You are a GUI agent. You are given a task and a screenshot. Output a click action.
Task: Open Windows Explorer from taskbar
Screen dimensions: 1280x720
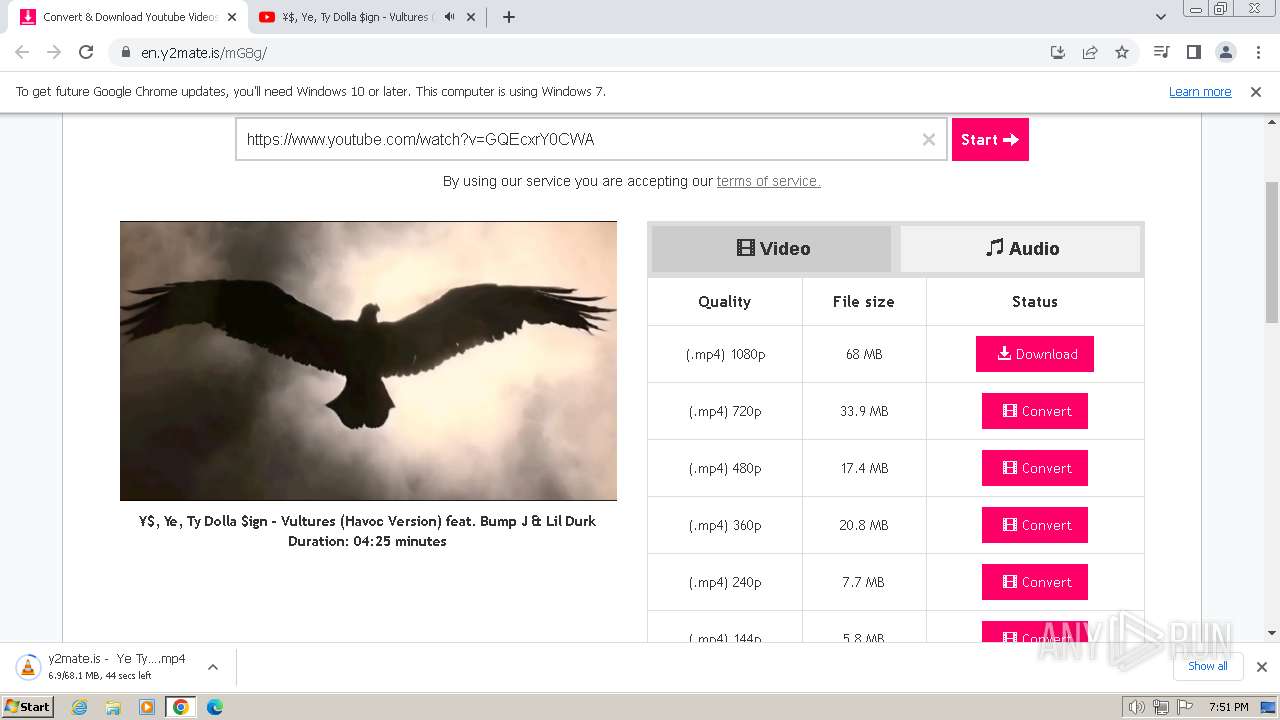click(x=113, y=707)
